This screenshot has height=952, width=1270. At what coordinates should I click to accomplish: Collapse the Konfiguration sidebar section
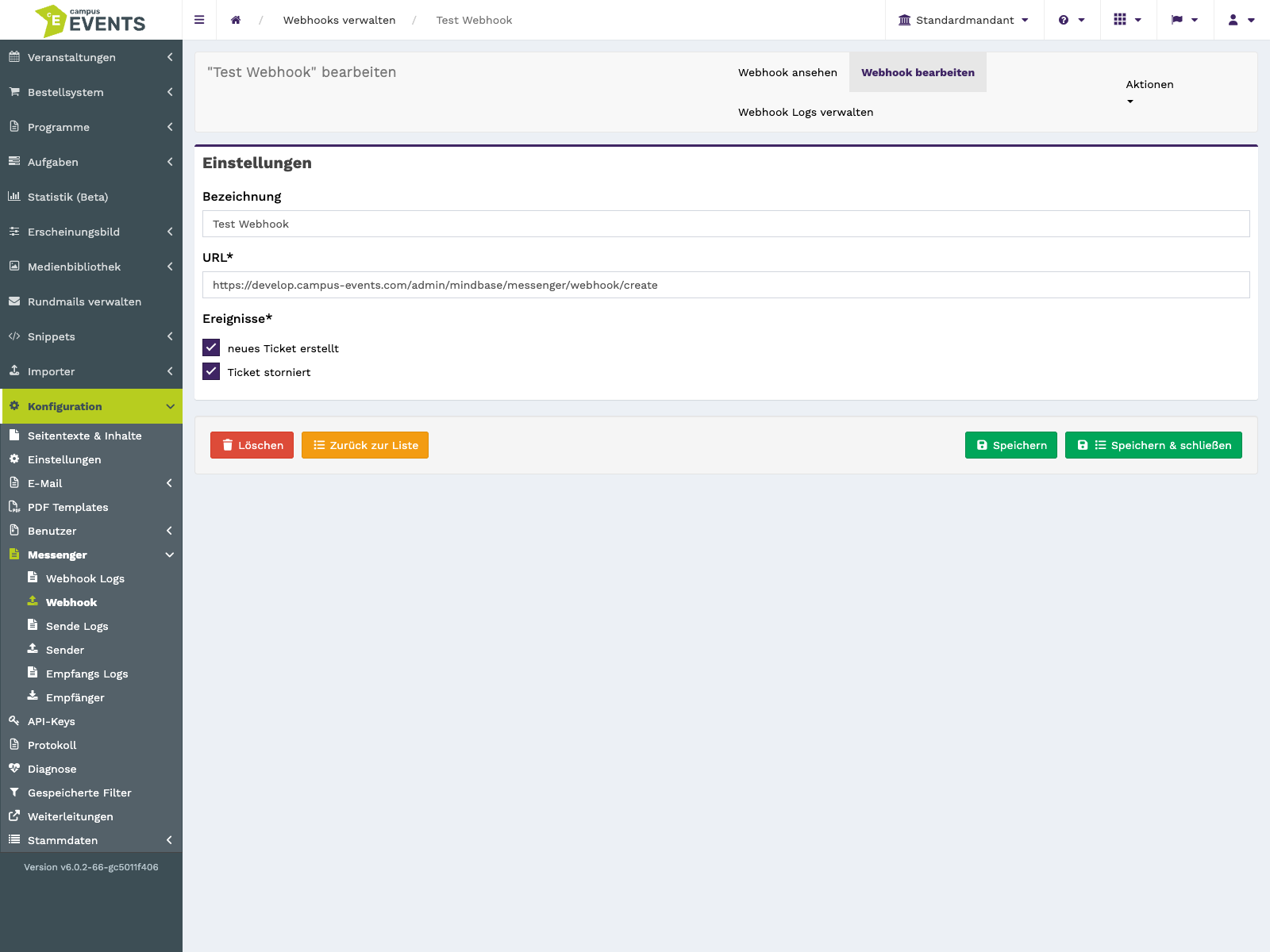tap(91, 406)
